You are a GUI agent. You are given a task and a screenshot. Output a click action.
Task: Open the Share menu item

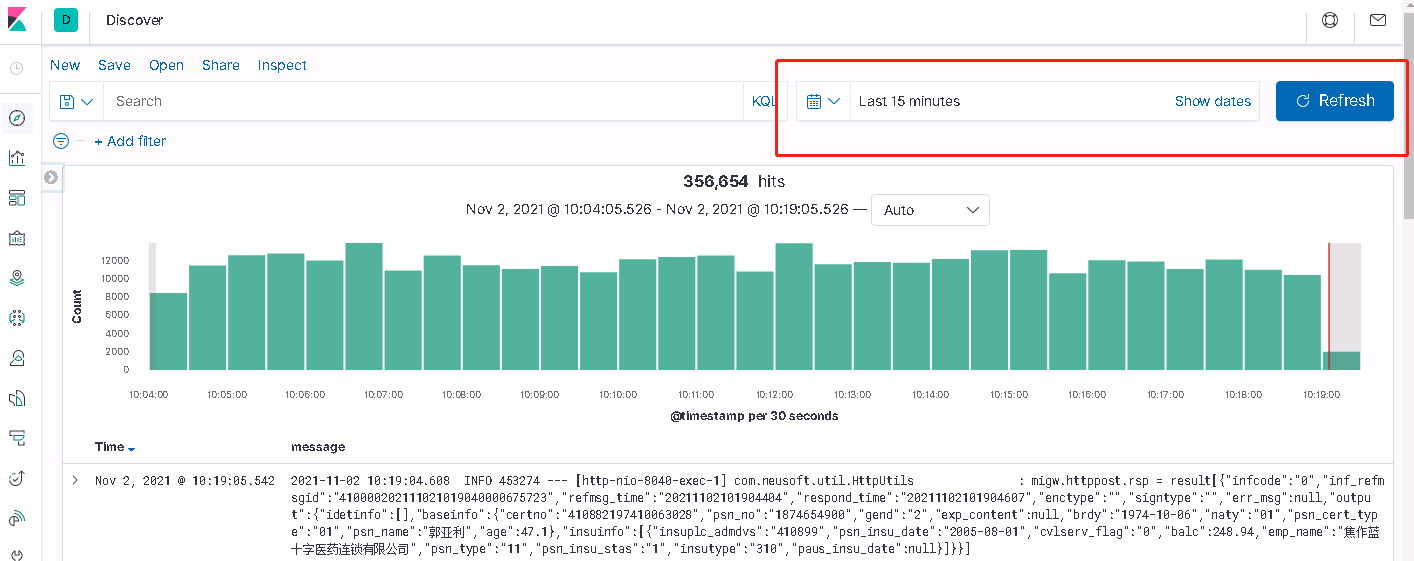(x=221, y=65)
